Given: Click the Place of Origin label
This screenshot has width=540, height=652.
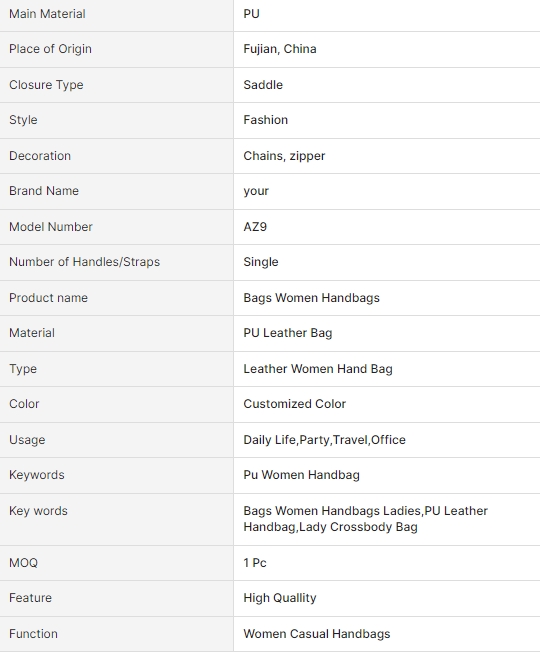Looking at the screenshot, I should (50, 49).
